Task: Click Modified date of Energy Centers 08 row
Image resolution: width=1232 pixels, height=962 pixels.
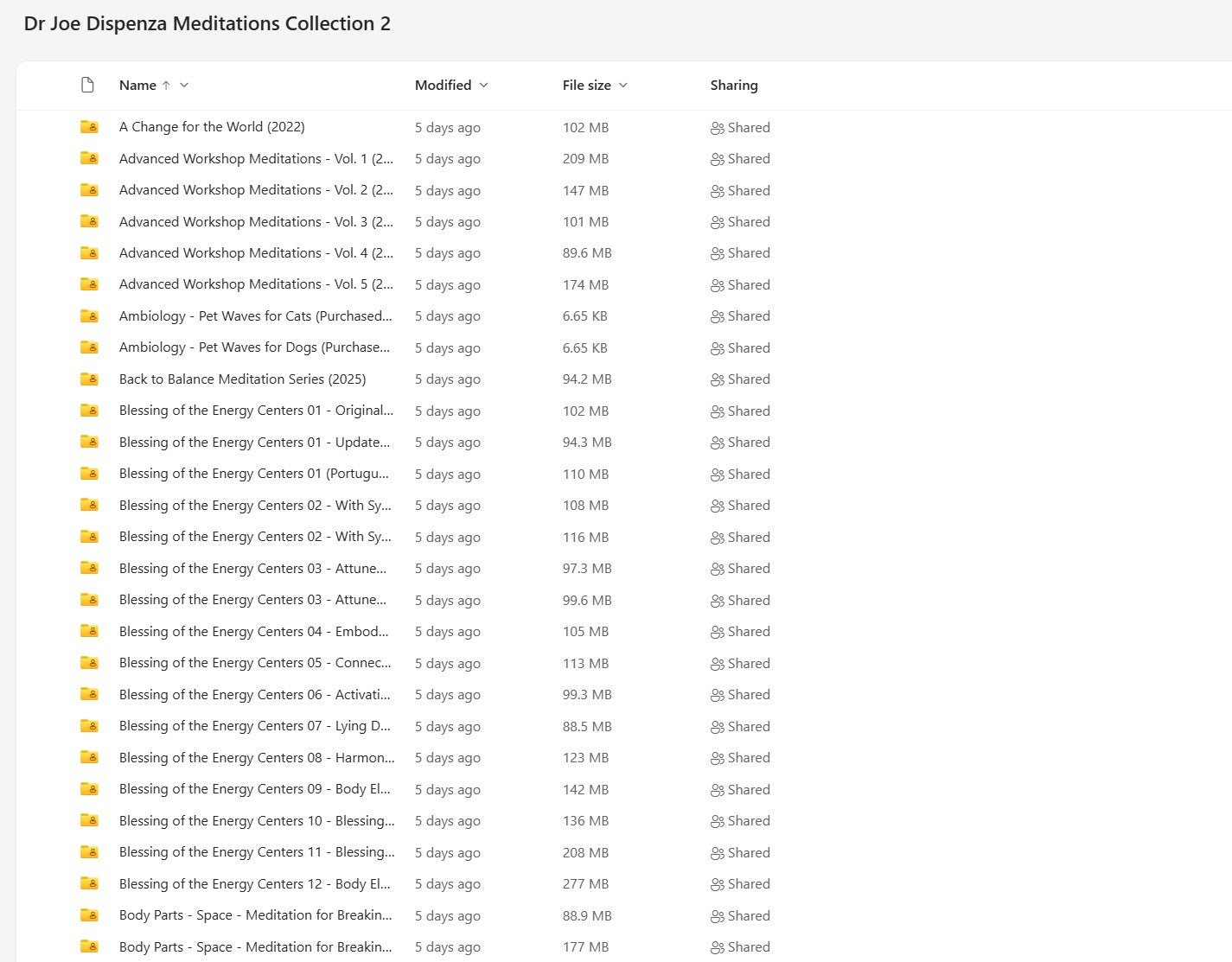Action: 448,758
